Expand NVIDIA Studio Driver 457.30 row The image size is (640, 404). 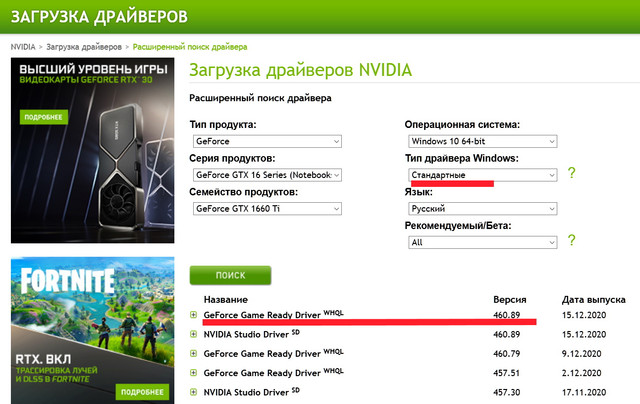(x=193, y=392)
